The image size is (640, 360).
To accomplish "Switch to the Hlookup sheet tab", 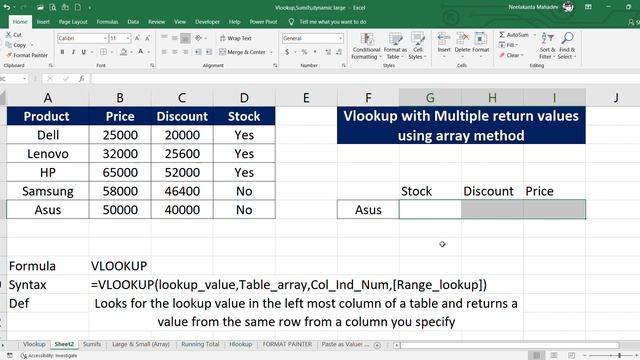I will pos(241,344).
